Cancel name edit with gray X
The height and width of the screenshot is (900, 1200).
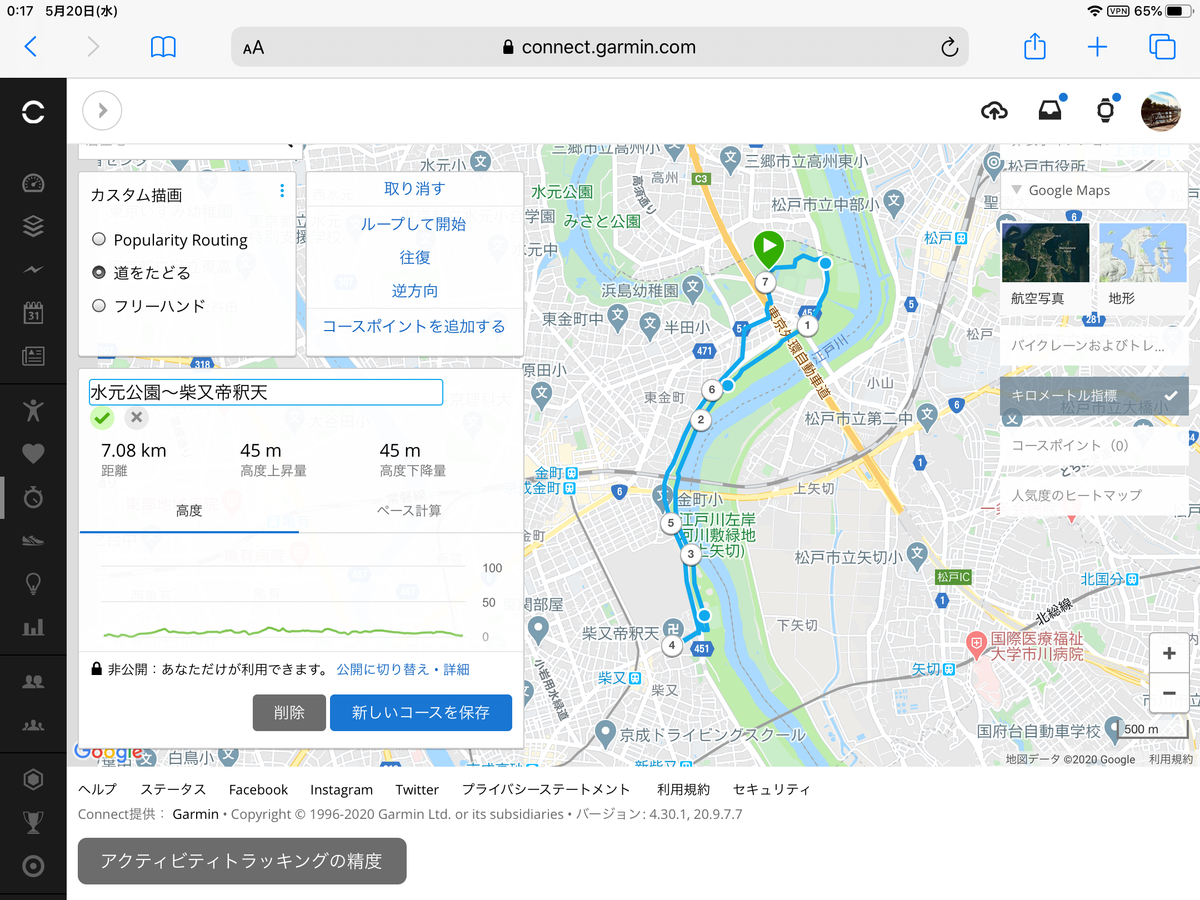[x=137, y=418]
